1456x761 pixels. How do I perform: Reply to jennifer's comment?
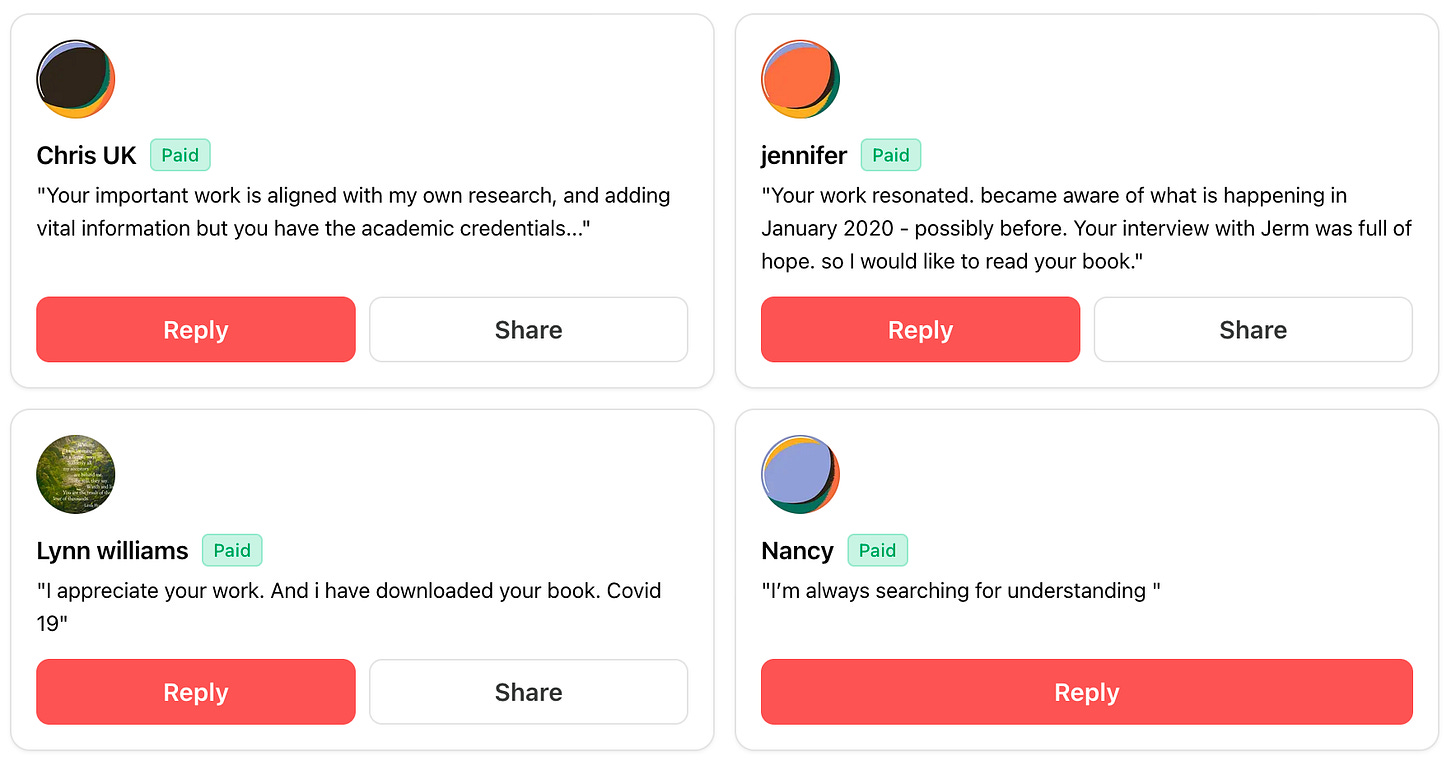coord(920,329)
